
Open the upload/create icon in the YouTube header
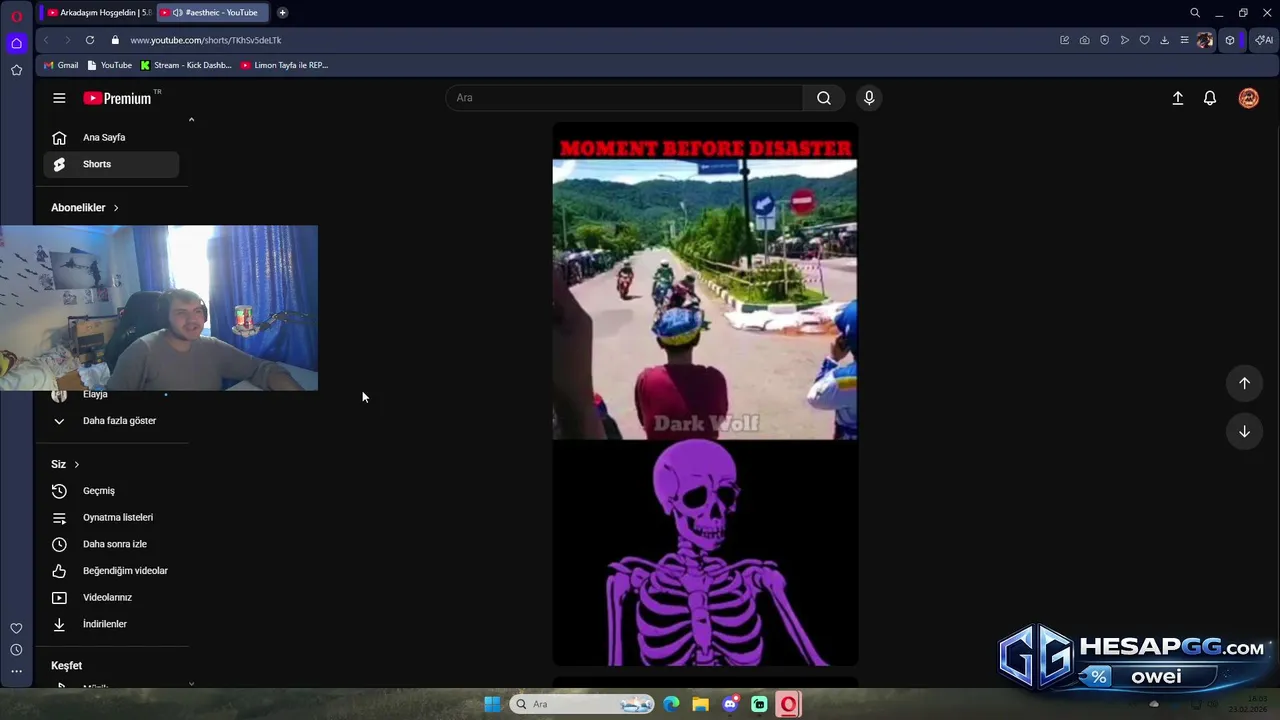tap(1178, 98)
